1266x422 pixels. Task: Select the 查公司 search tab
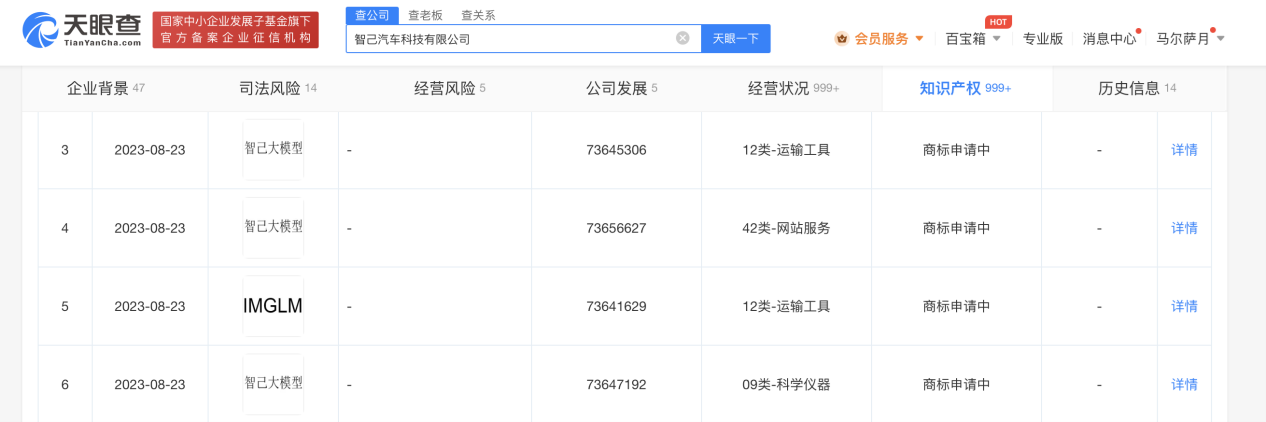372,15
